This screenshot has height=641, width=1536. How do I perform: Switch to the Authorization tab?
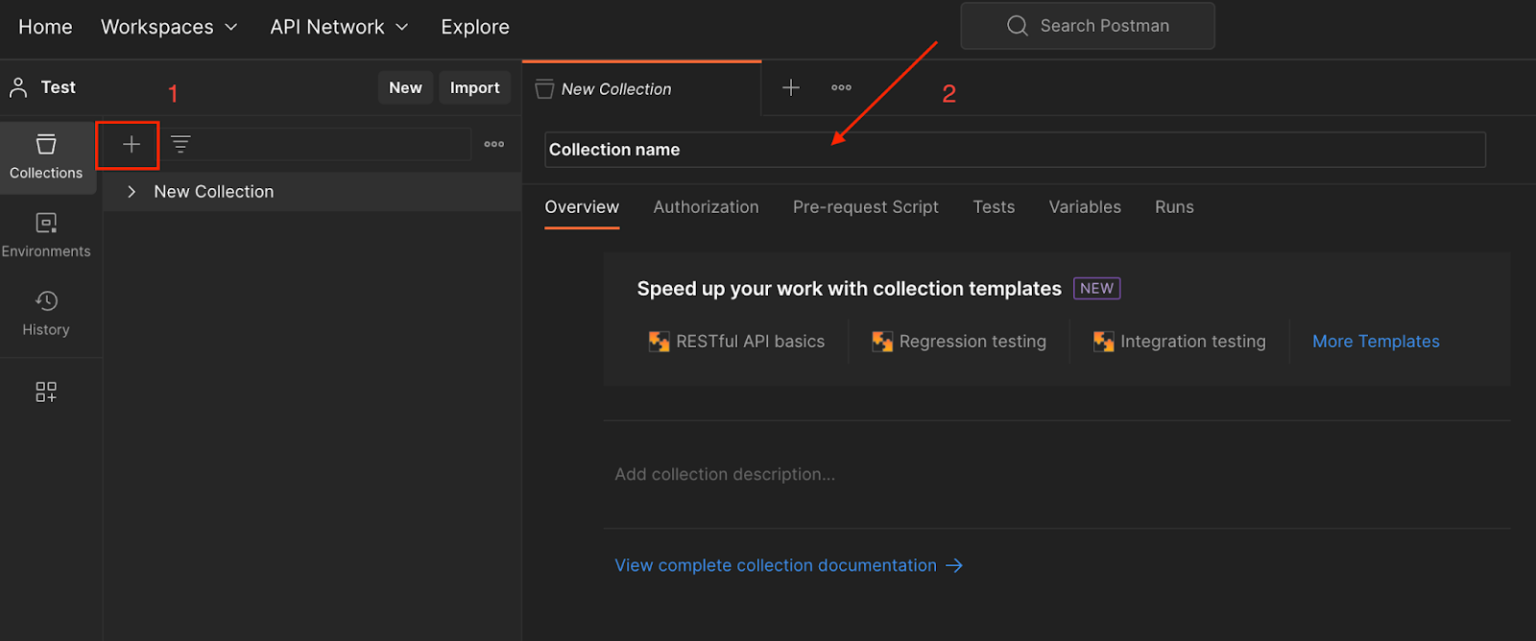[x=706, y=207]
